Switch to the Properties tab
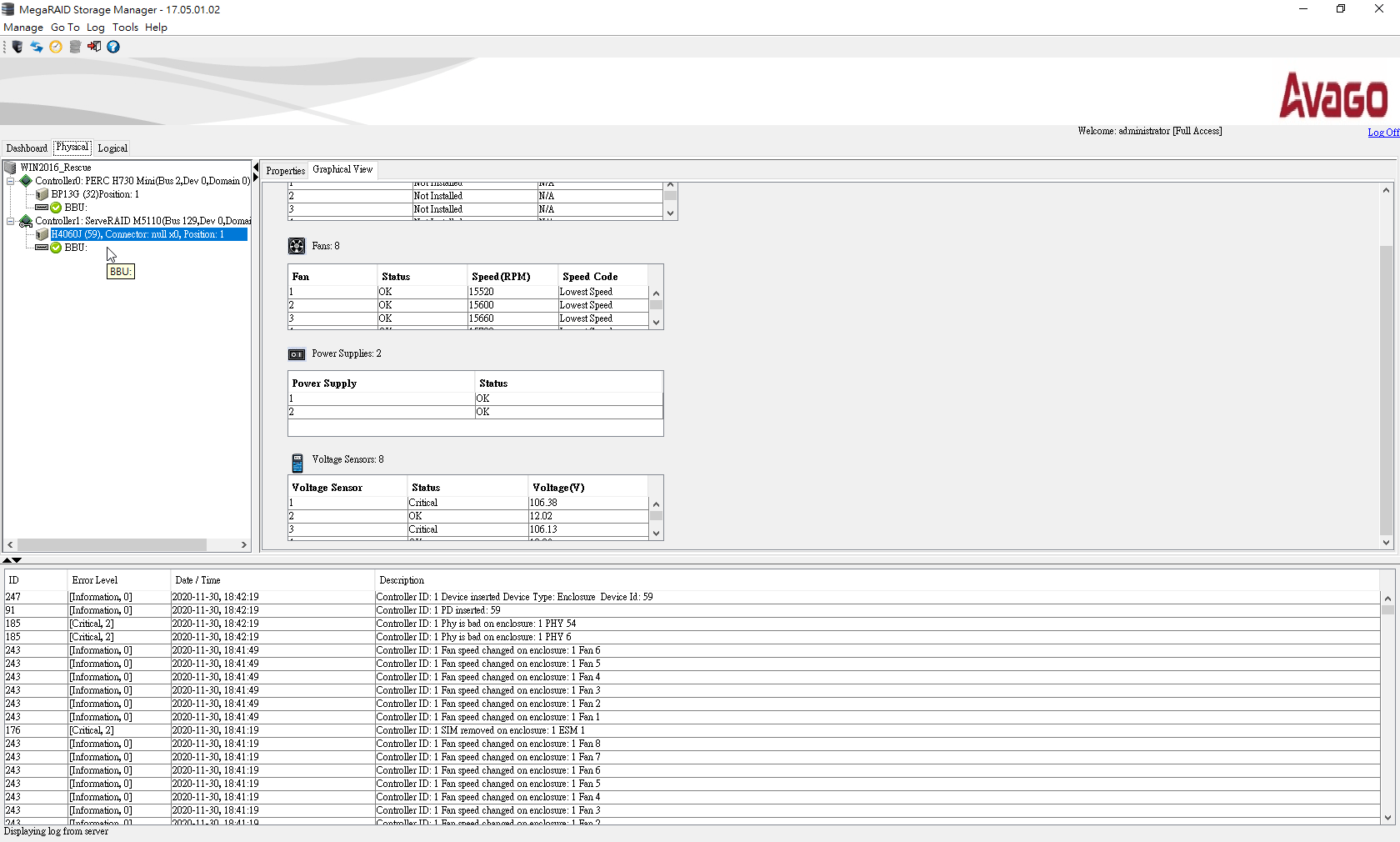Screen dimensions: 1400x842 (285, 171)
